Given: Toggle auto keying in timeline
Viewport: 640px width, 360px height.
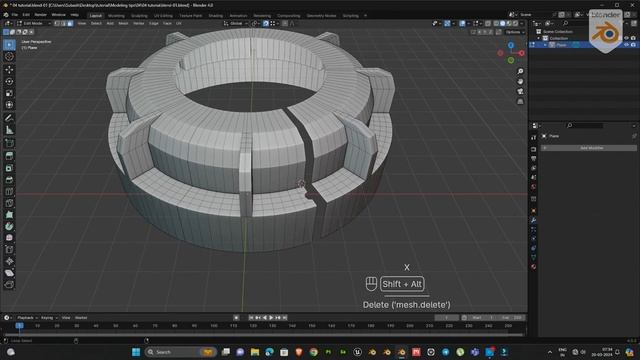Looking at the screenshot, I should click(x=236, y=318).
